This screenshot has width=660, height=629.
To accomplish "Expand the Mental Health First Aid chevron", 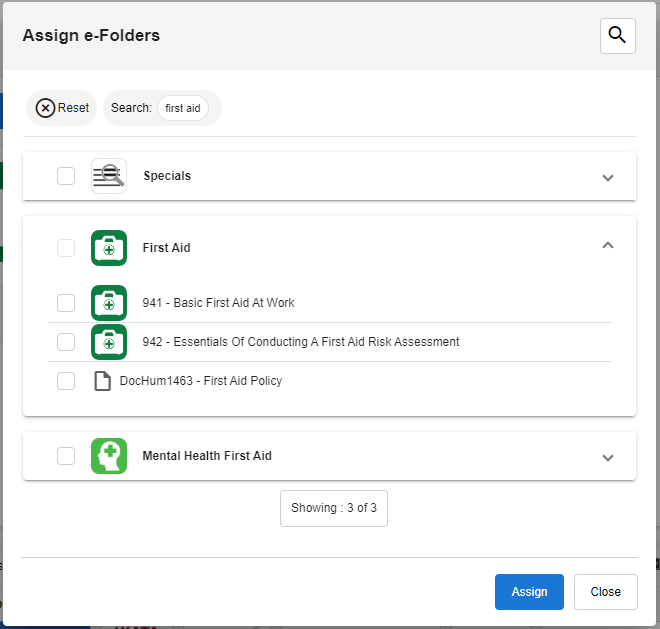I will pos(607,458).
